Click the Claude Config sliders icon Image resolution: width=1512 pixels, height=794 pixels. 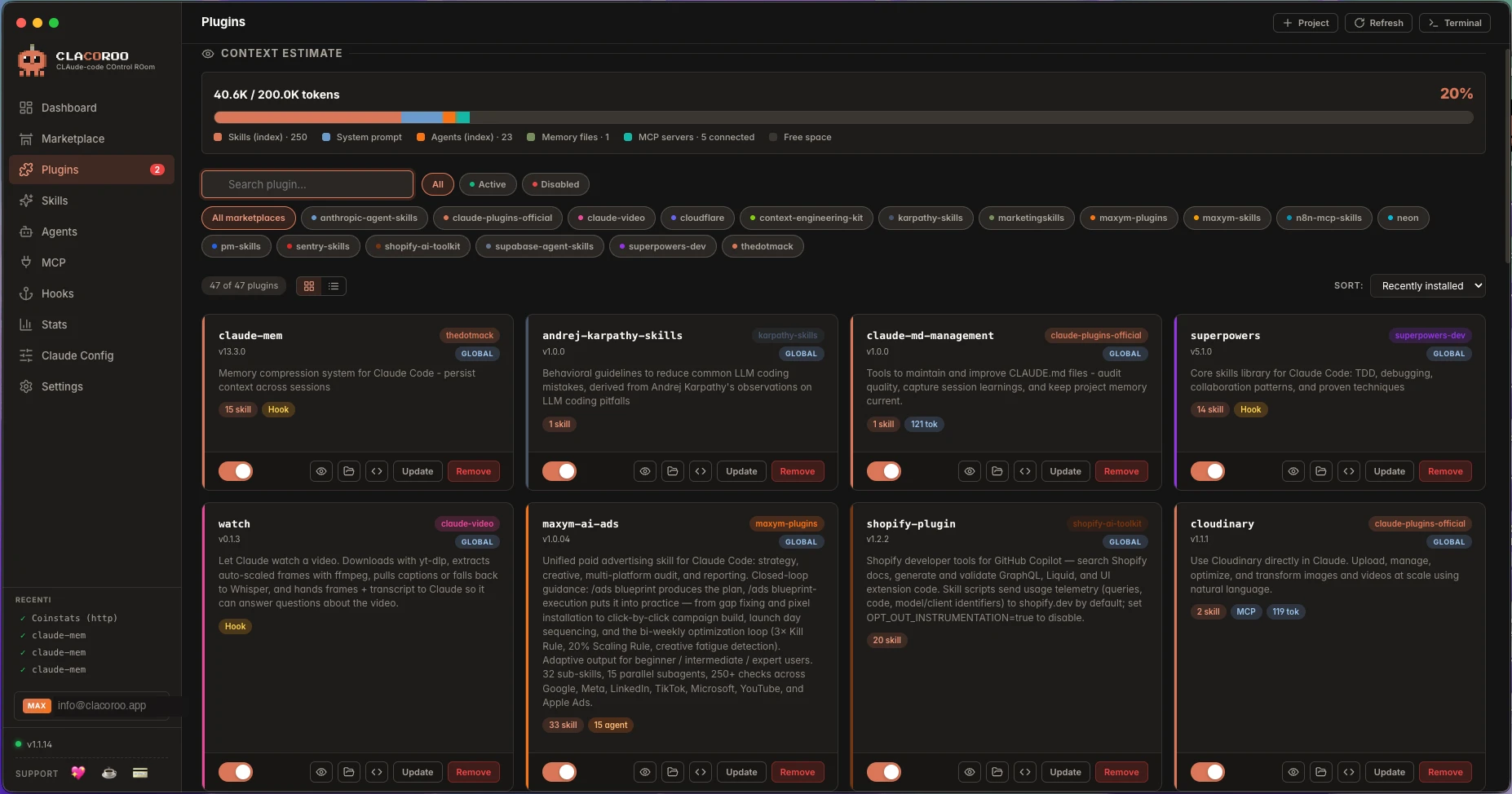click(x=26, y=355)
